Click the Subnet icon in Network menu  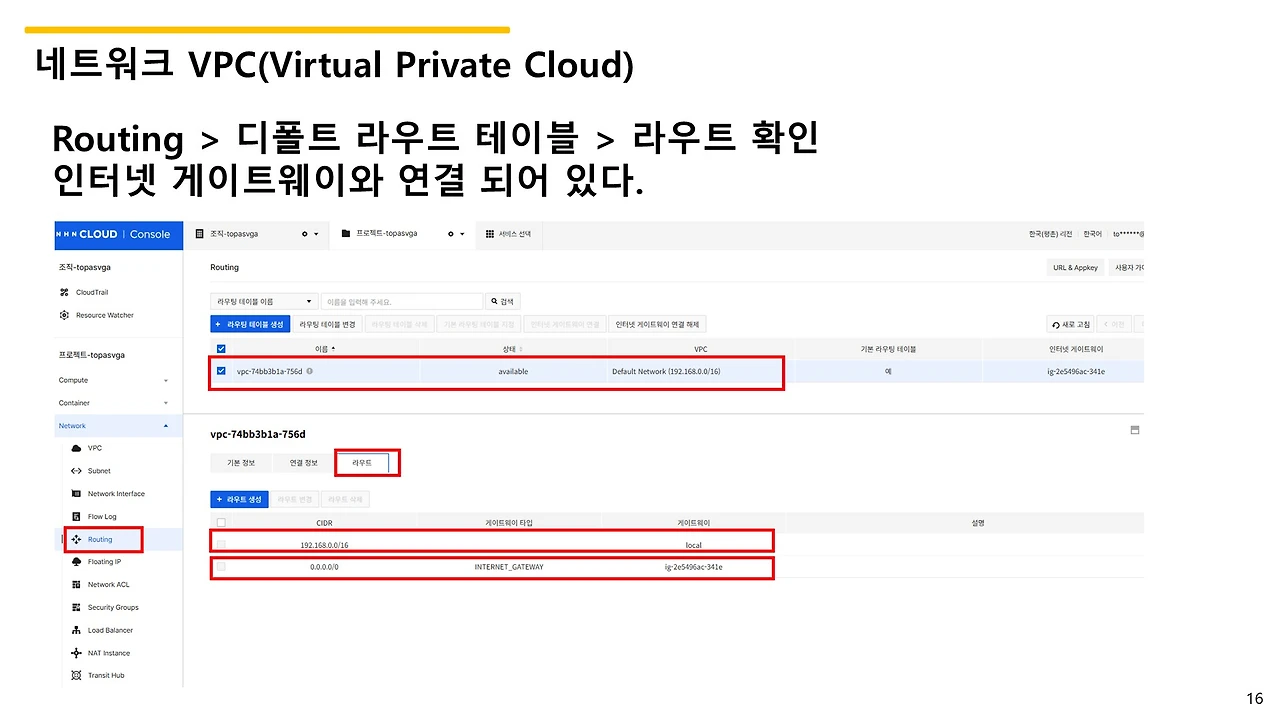(76, 471)
